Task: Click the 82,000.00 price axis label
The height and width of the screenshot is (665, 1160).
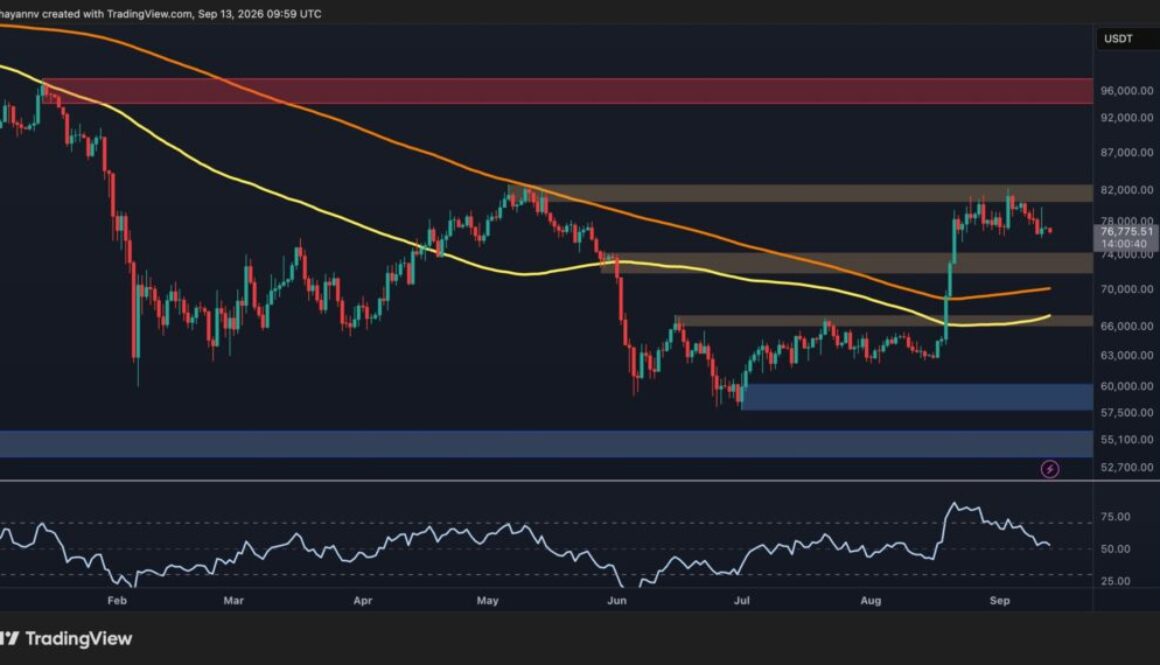Action: [x=1126, y=189]
